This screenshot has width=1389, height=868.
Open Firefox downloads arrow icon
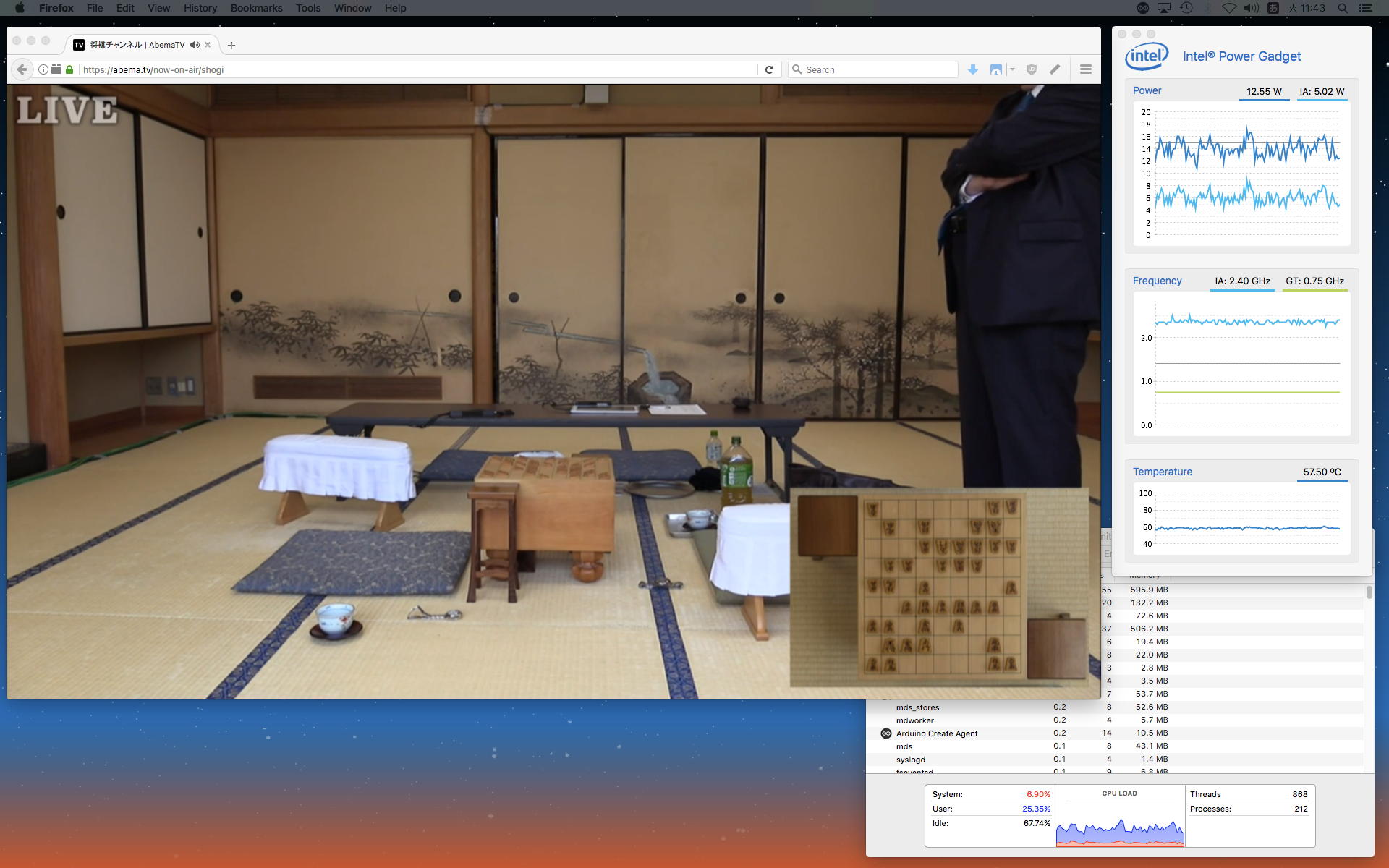click(973, 69)
